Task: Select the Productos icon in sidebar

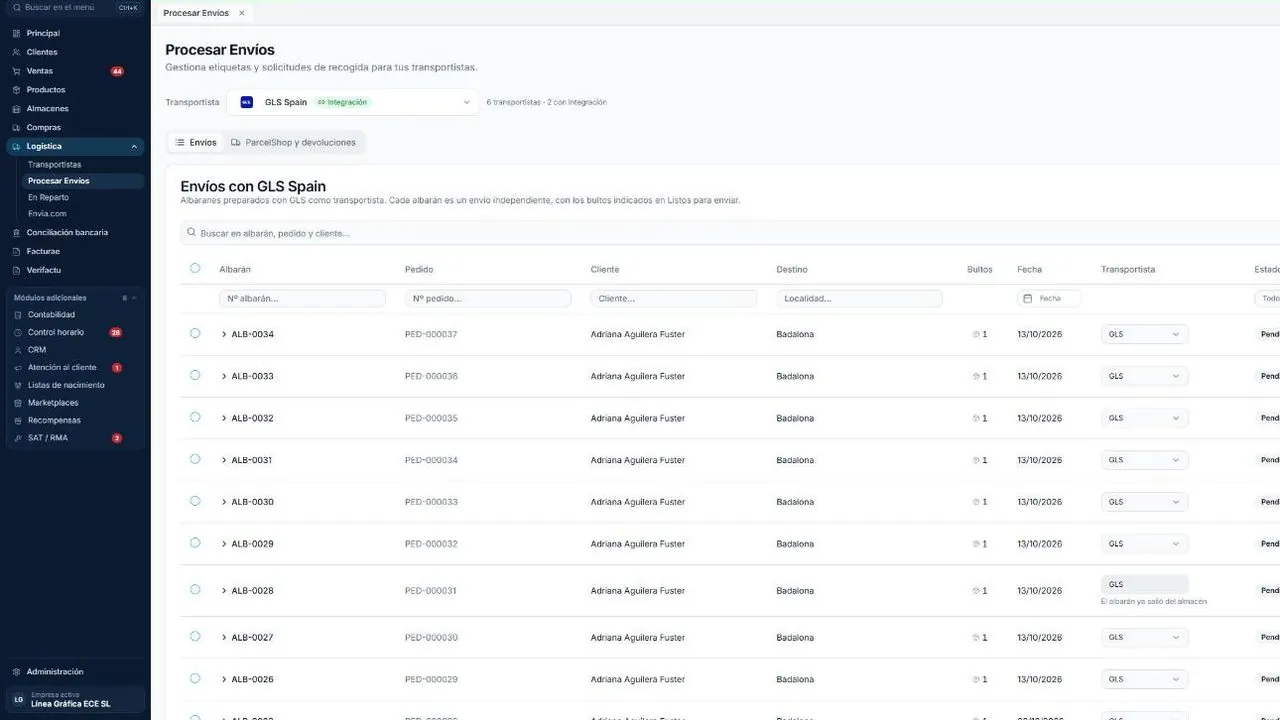Action: (16, 90)
